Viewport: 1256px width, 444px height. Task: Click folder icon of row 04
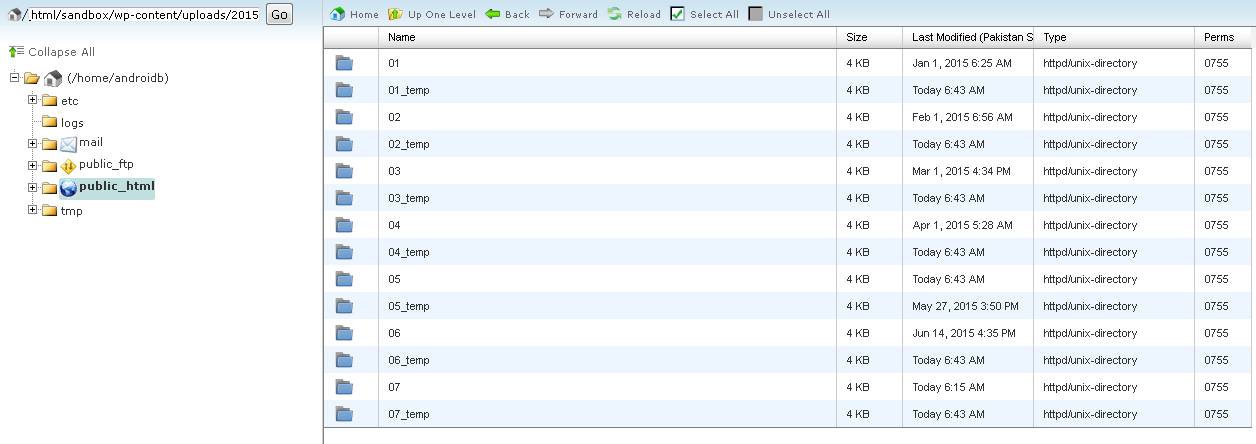point(344,225)
